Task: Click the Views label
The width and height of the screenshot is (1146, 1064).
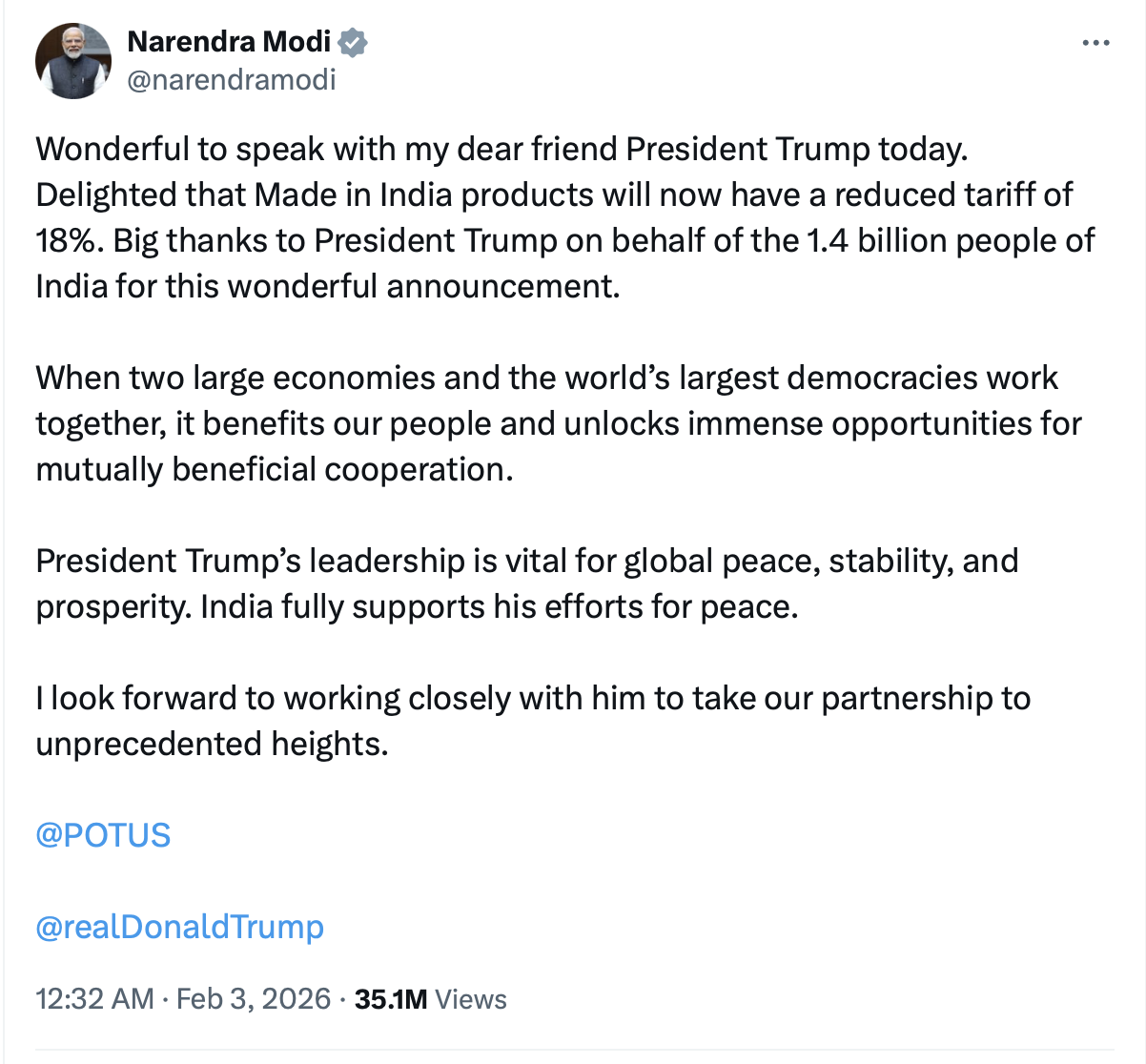Action: point(471,999)
